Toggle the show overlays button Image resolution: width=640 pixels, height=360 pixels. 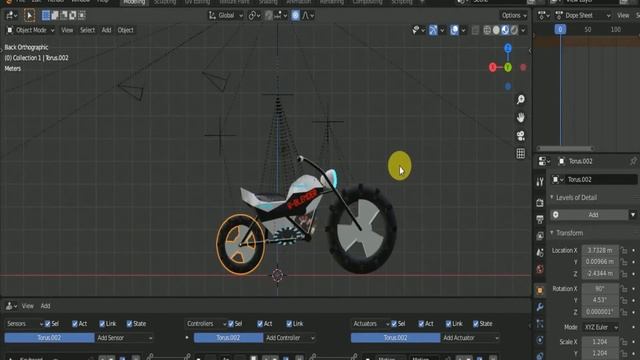pos(454,30)
